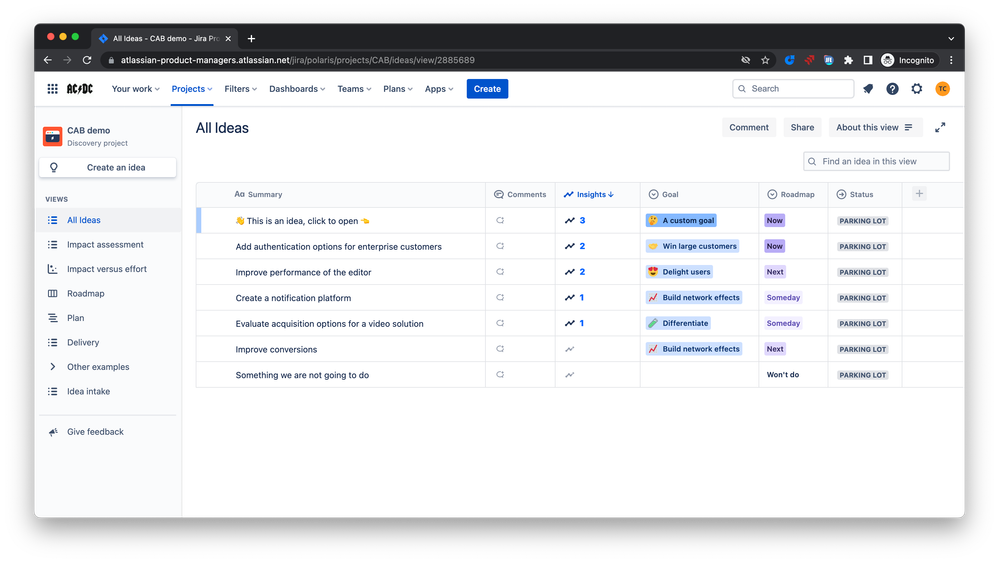Close the All Ideas browser tab
The height and width of the screenshot is (563, 999).
228,39
